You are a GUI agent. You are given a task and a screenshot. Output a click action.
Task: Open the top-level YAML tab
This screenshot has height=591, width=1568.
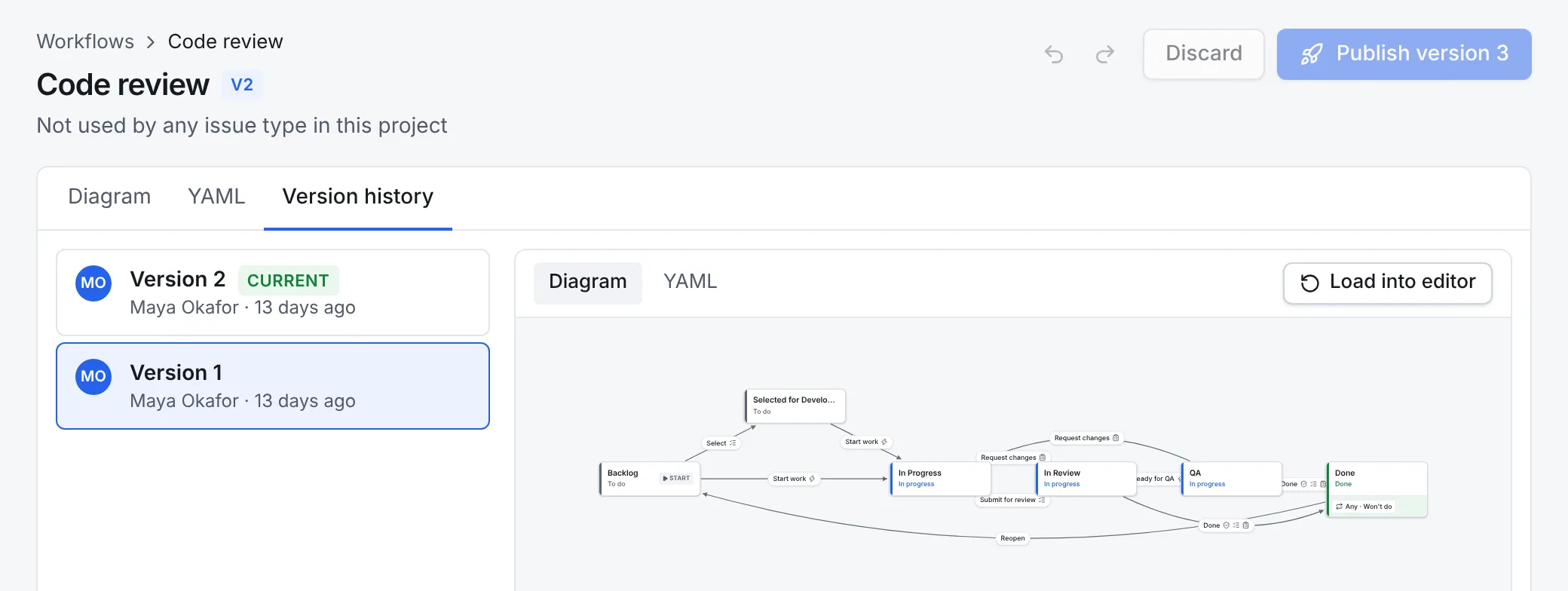tap(216, 197)
